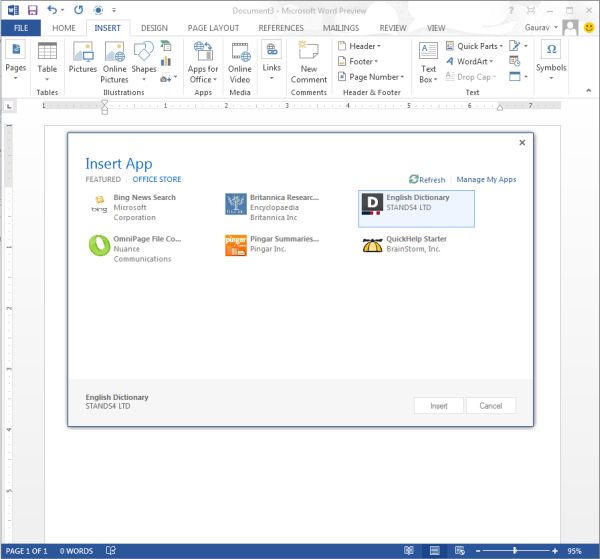
Task: Switch to the PAGE LAYOUT tab
Action: click(x=213, y=28)
